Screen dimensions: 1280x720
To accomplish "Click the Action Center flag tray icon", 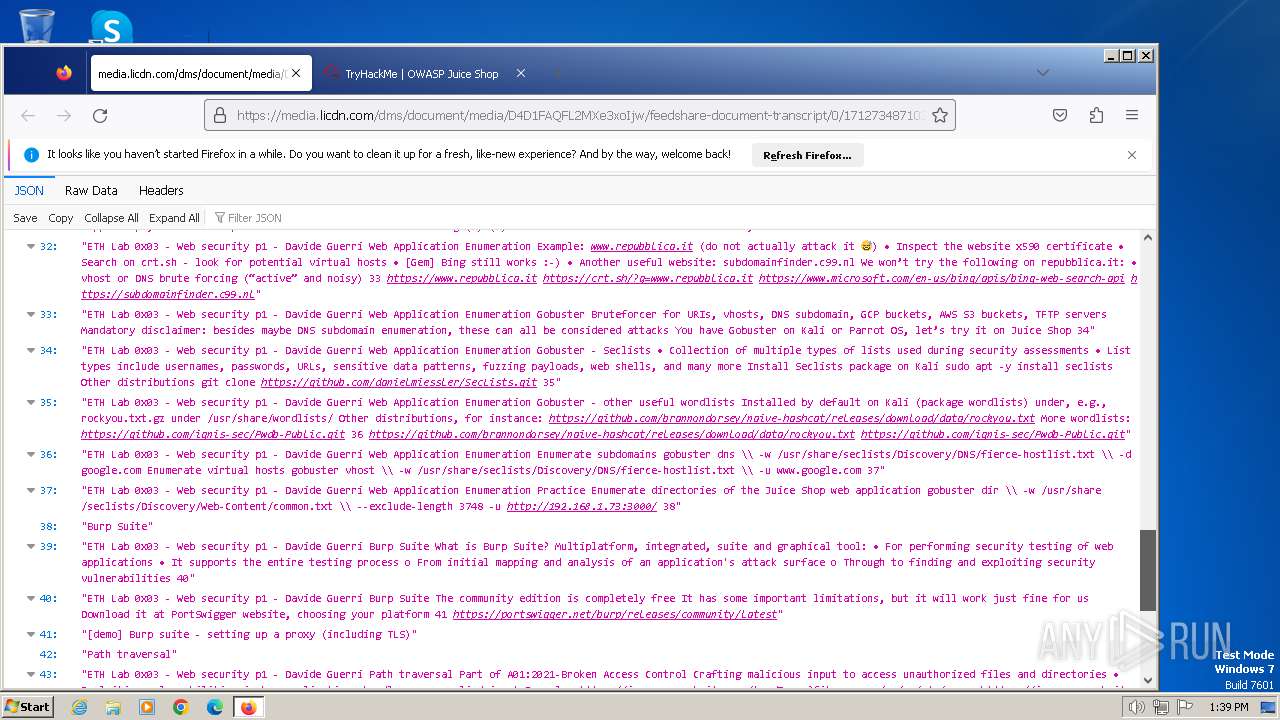I will [1184, 707].
